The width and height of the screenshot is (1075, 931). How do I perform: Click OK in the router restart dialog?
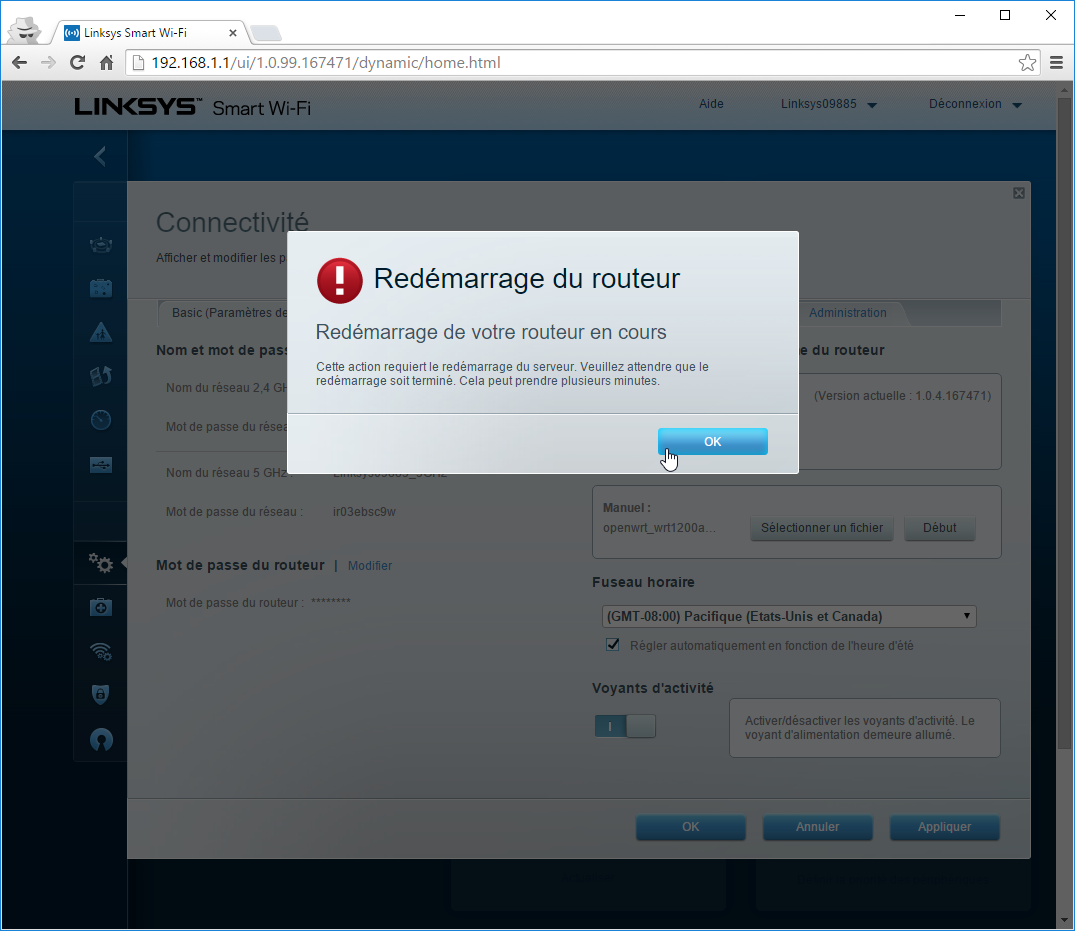tap(712, 442)
